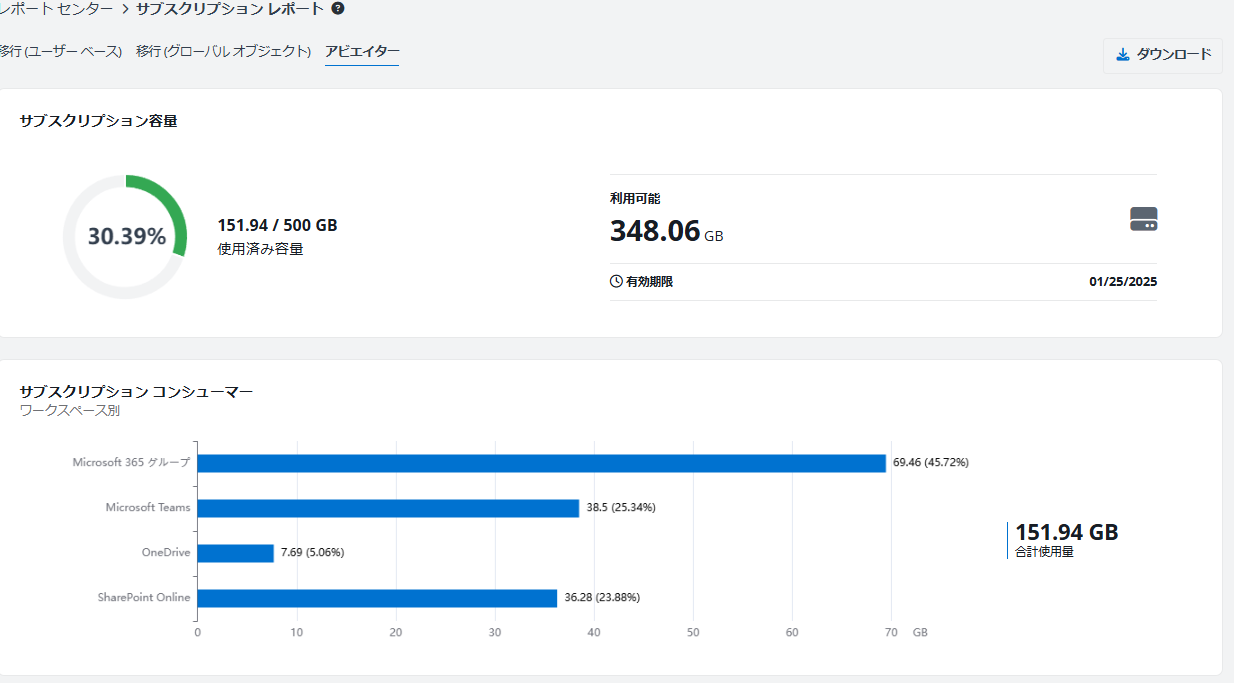Click the OneDrive usage bar

click(x=235, y=553)
